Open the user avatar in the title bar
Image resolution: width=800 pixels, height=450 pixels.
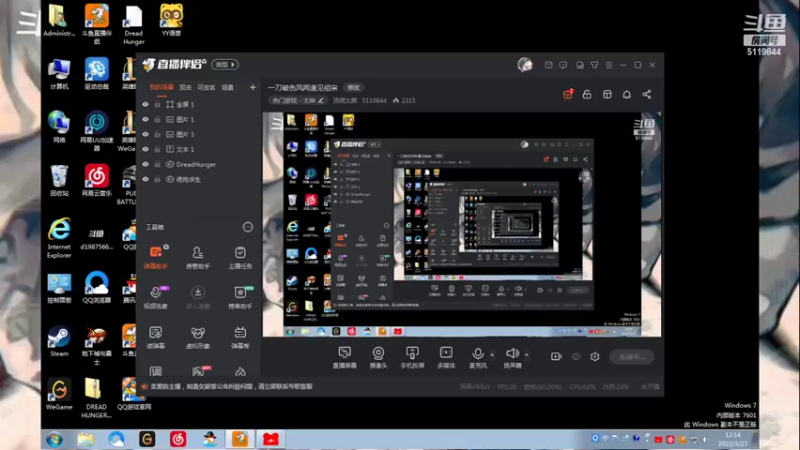pyautogui.click(x=525, y=65)
